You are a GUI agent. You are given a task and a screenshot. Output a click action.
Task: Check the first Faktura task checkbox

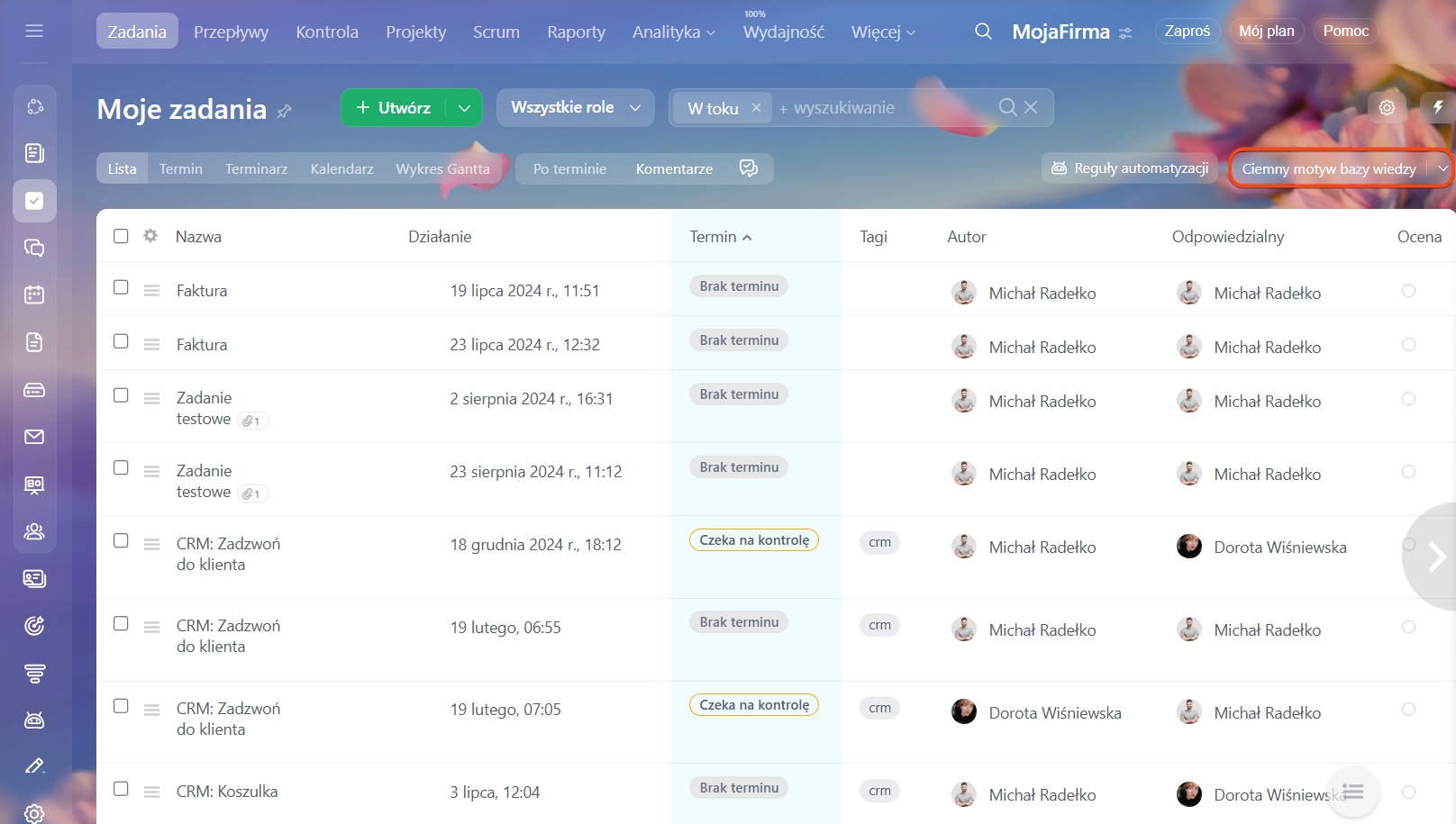click(121, 287)
